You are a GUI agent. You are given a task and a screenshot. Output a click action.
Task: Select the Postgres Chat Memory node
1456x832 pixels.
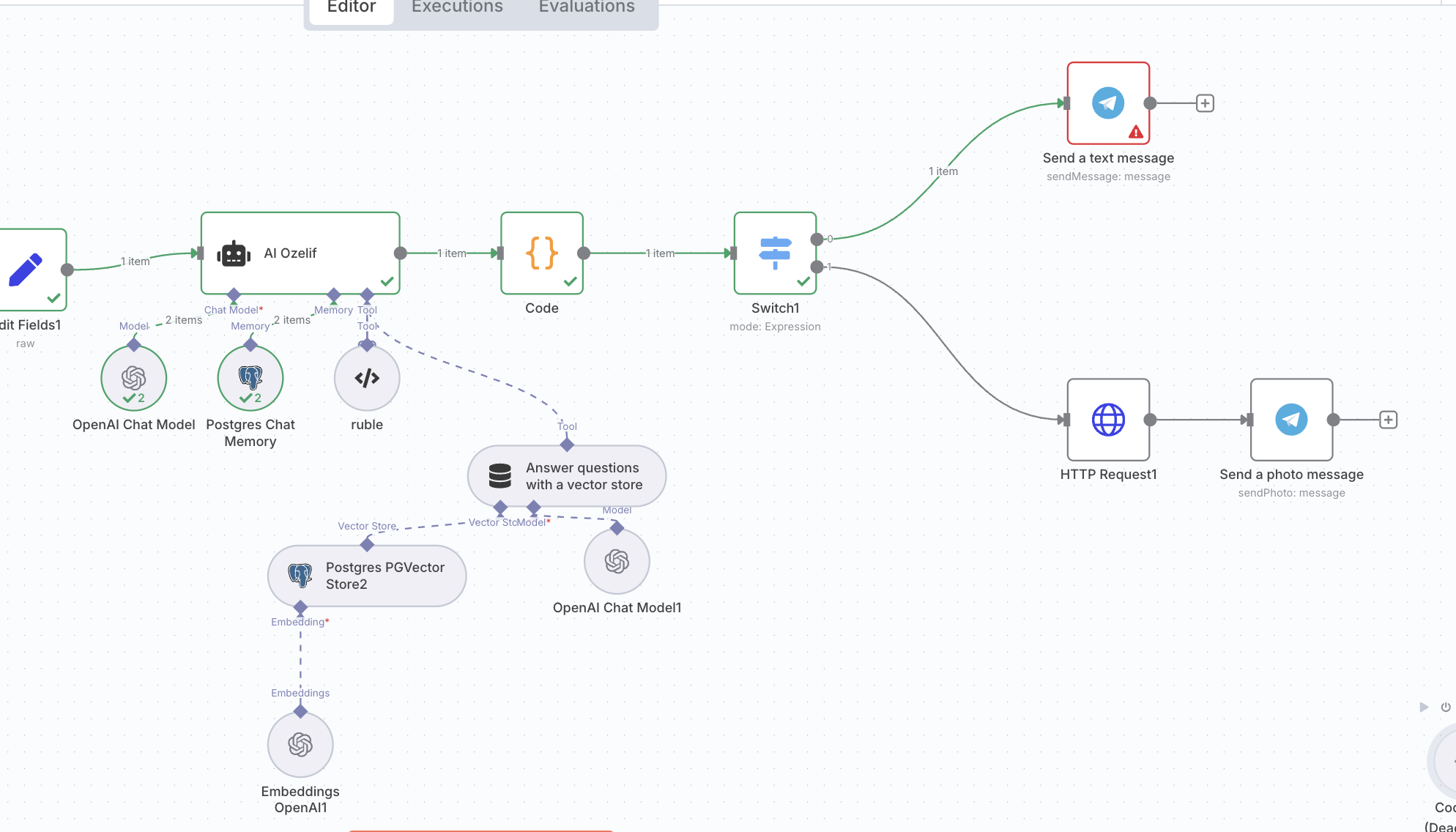tap(250, 378)
